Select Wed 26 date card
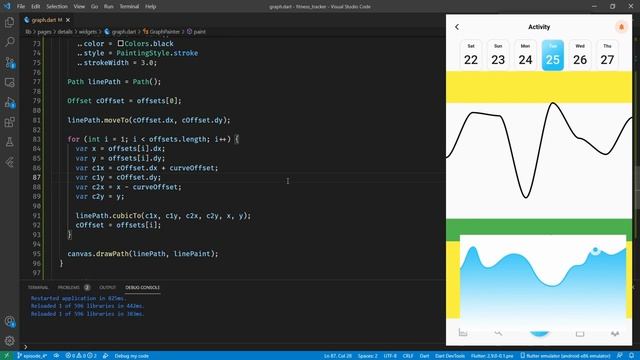This screenshot has width=640, height=360. coord(580,55)
